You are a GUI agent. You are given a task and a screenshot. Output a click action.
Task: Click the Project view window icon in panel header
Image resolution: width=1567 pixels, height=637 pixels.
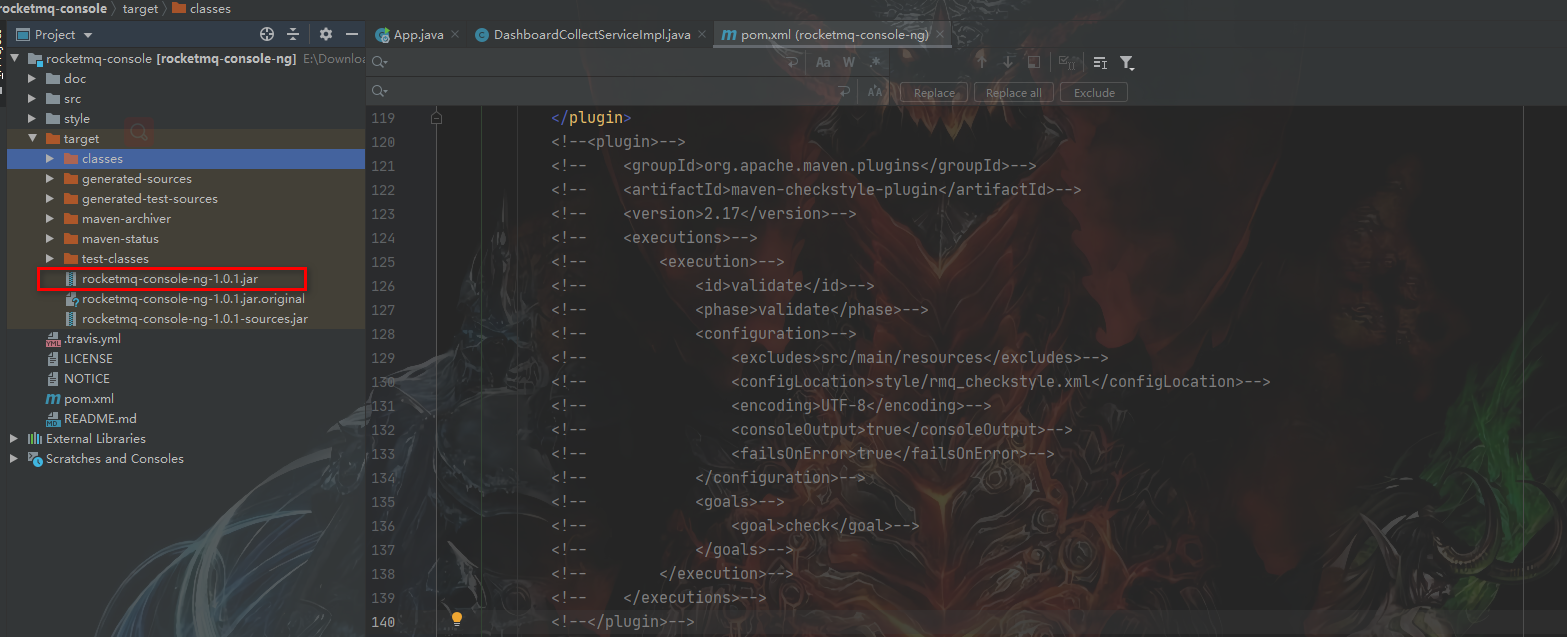(x=23, y=34)
